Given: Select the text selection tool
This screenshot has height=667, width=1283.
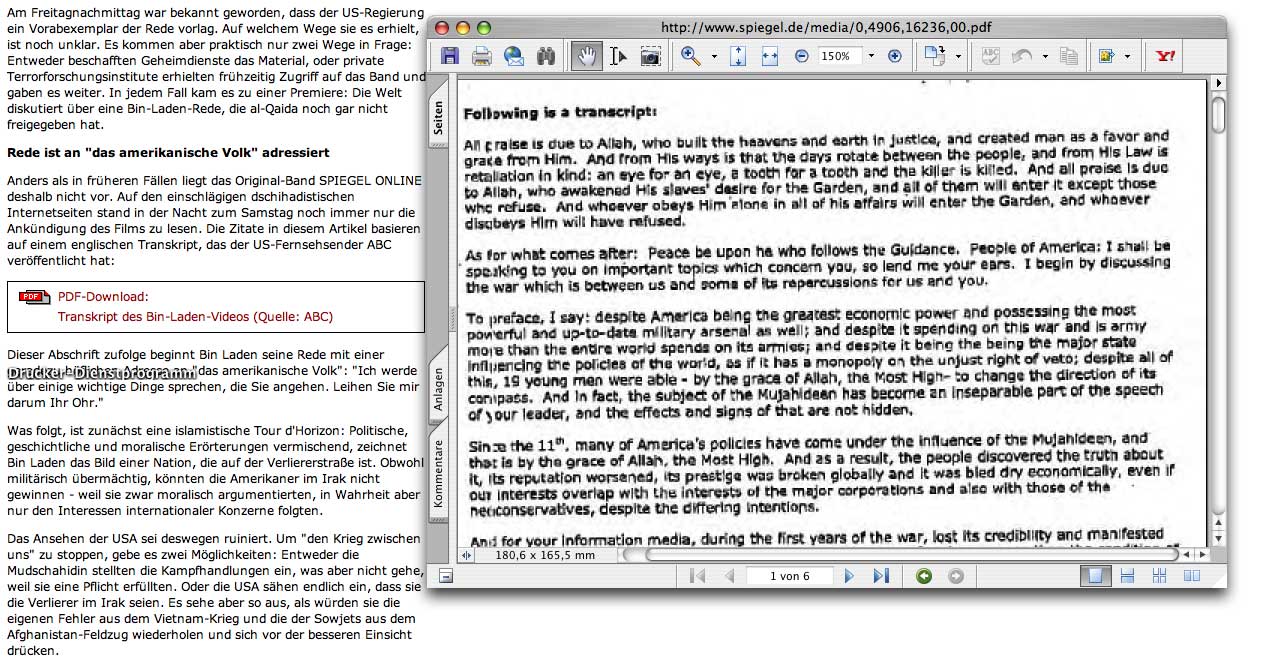Looking at the screenshot, I should 618,57.
